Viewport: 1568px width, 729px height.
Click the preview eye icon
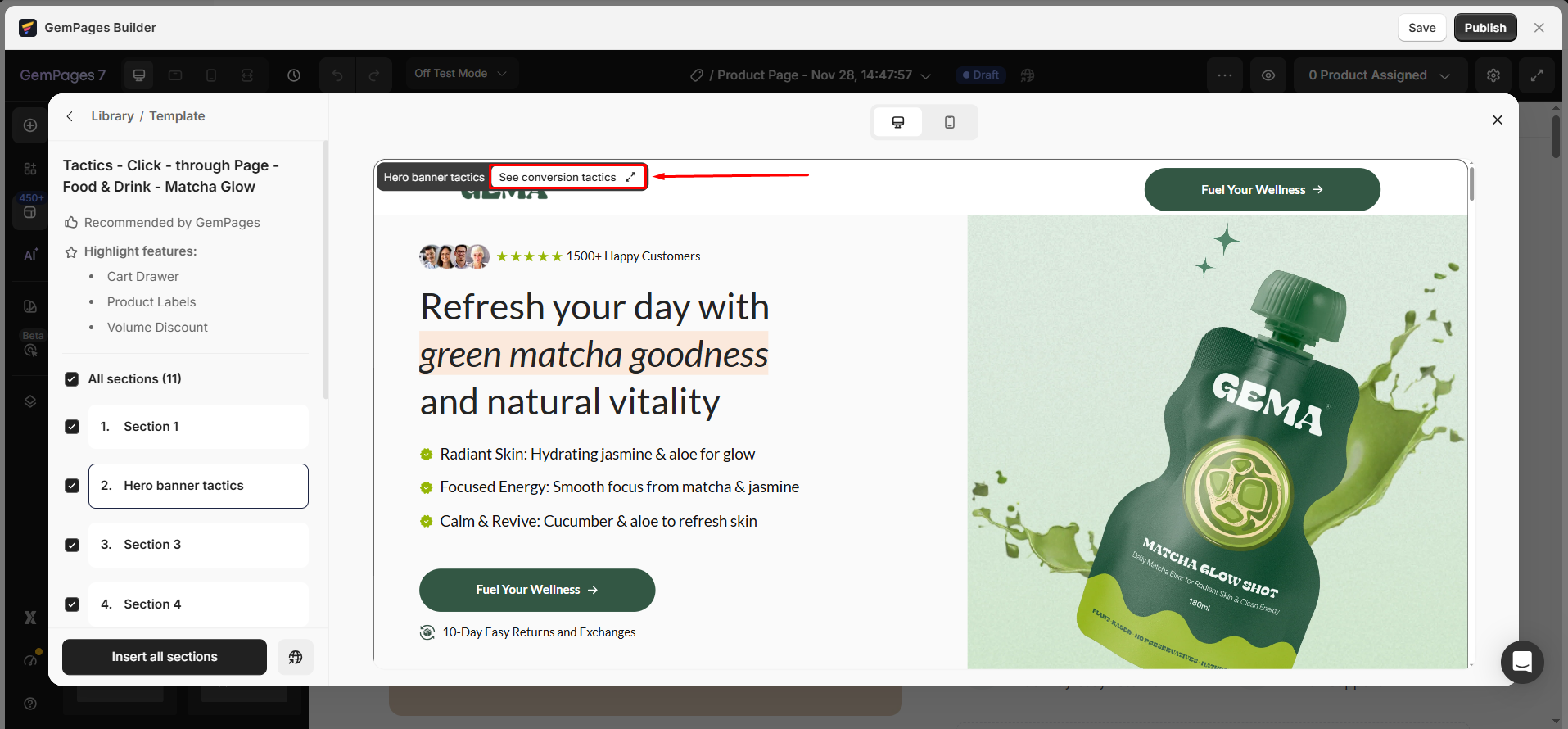point(1268,75)
